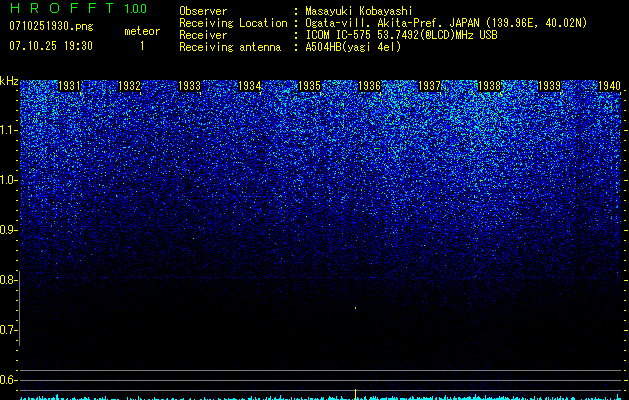Click the 0.6 kHz axis label
Viewport: 629px width, 400px height.
(x=9, y=380)
